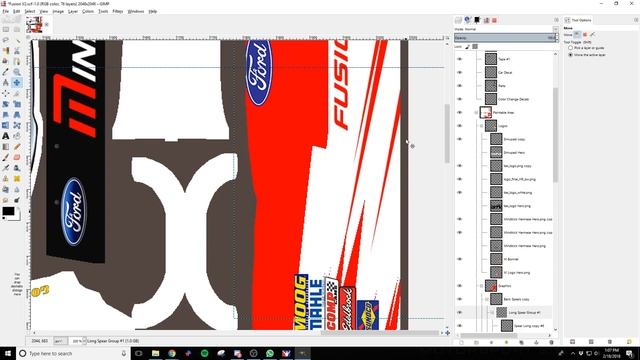
Task: Select the Color Change Decals layer
Action: [513, 99]
